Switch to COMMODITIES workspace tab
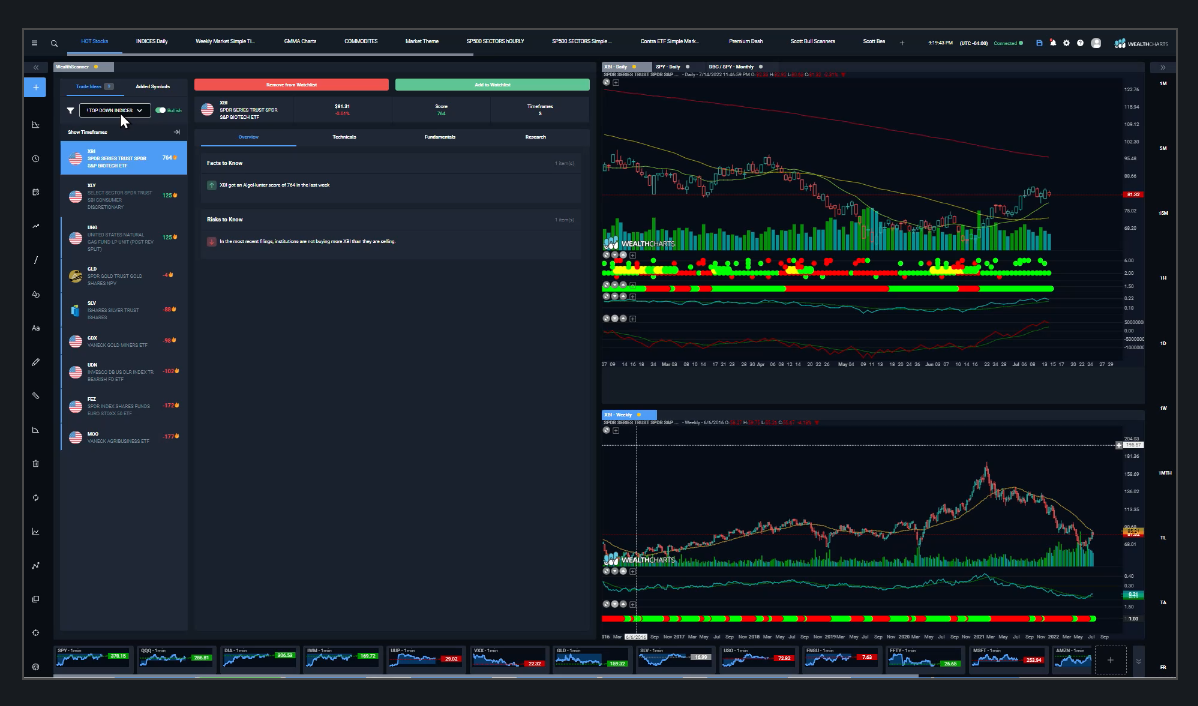Image resolution: width=1198 pixels, height=706 pixels. (361, 41)
